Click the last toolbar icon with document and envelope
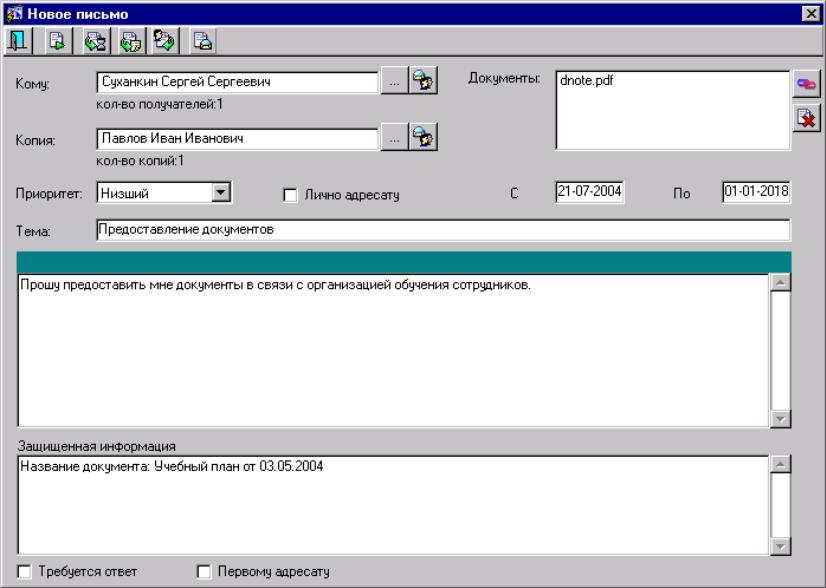The height and width of the screenshot is (588, 826). [x=202, y=41]
